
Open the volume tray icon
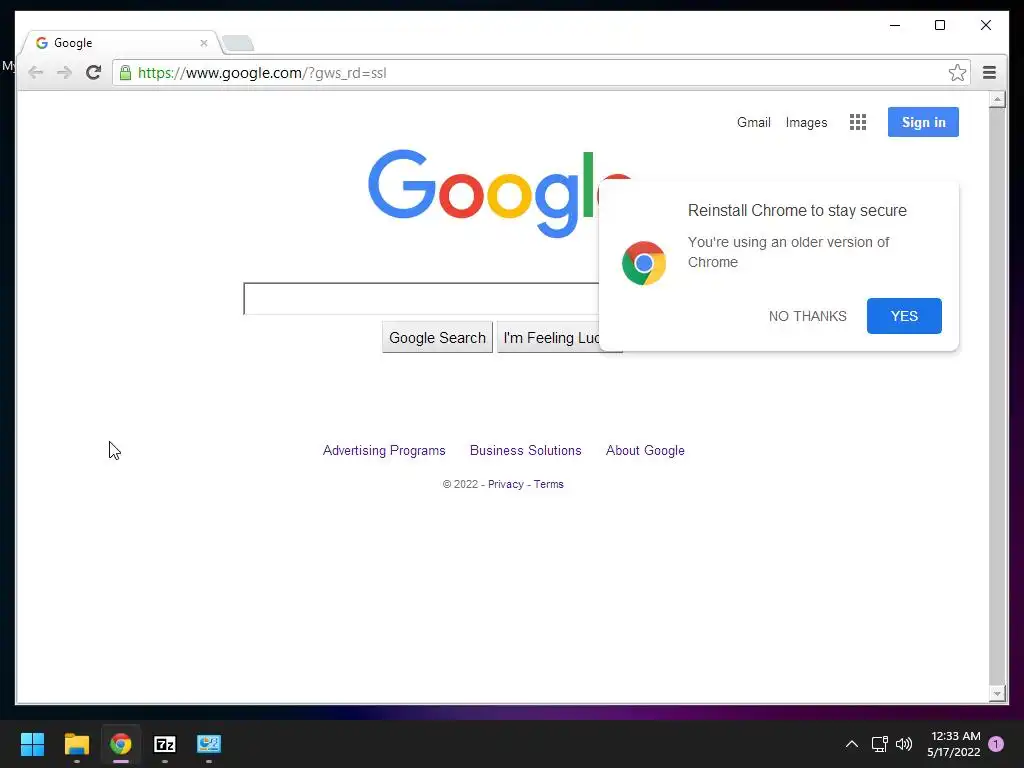coord(904,744)
